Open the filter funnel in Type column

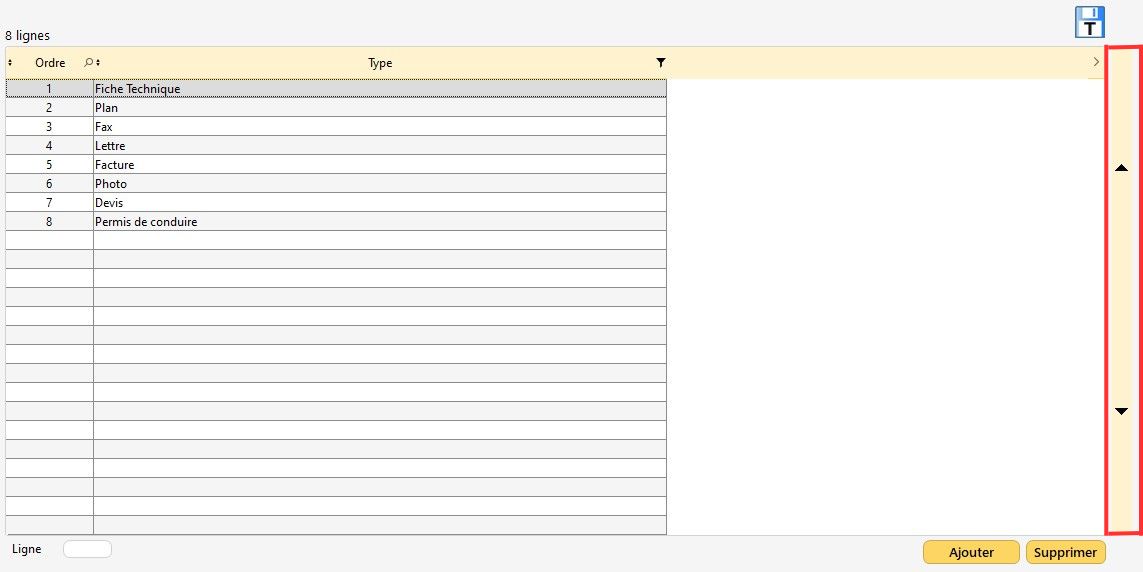coord(660,63)
